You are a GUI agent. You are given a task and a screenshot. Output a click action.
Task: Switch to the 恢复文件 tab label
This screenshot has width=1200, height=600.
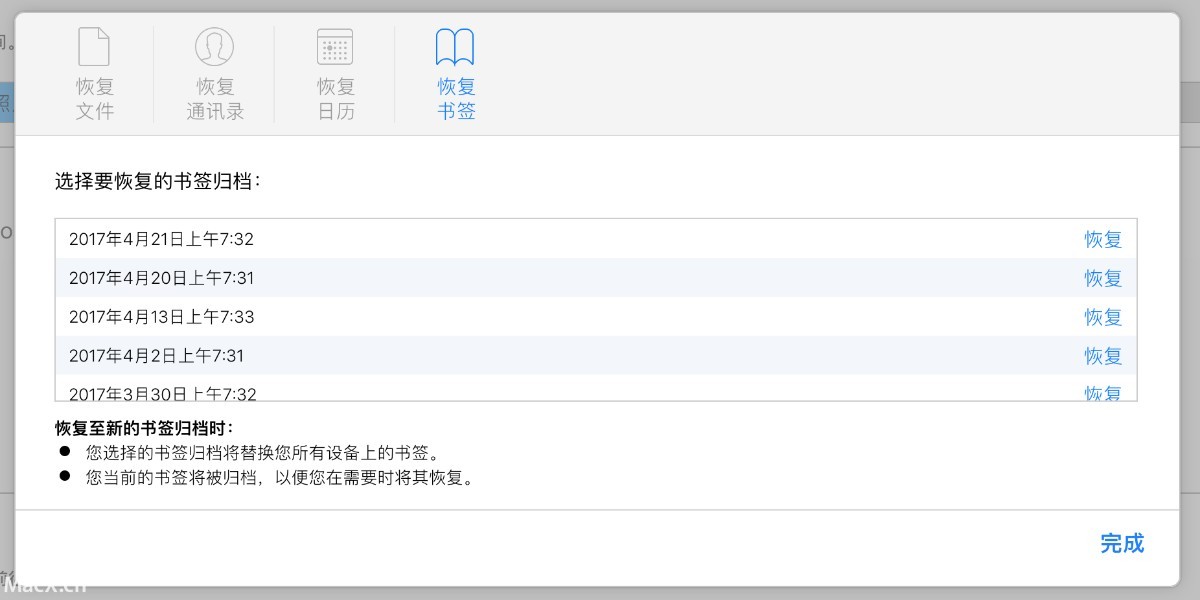point(95,99)
